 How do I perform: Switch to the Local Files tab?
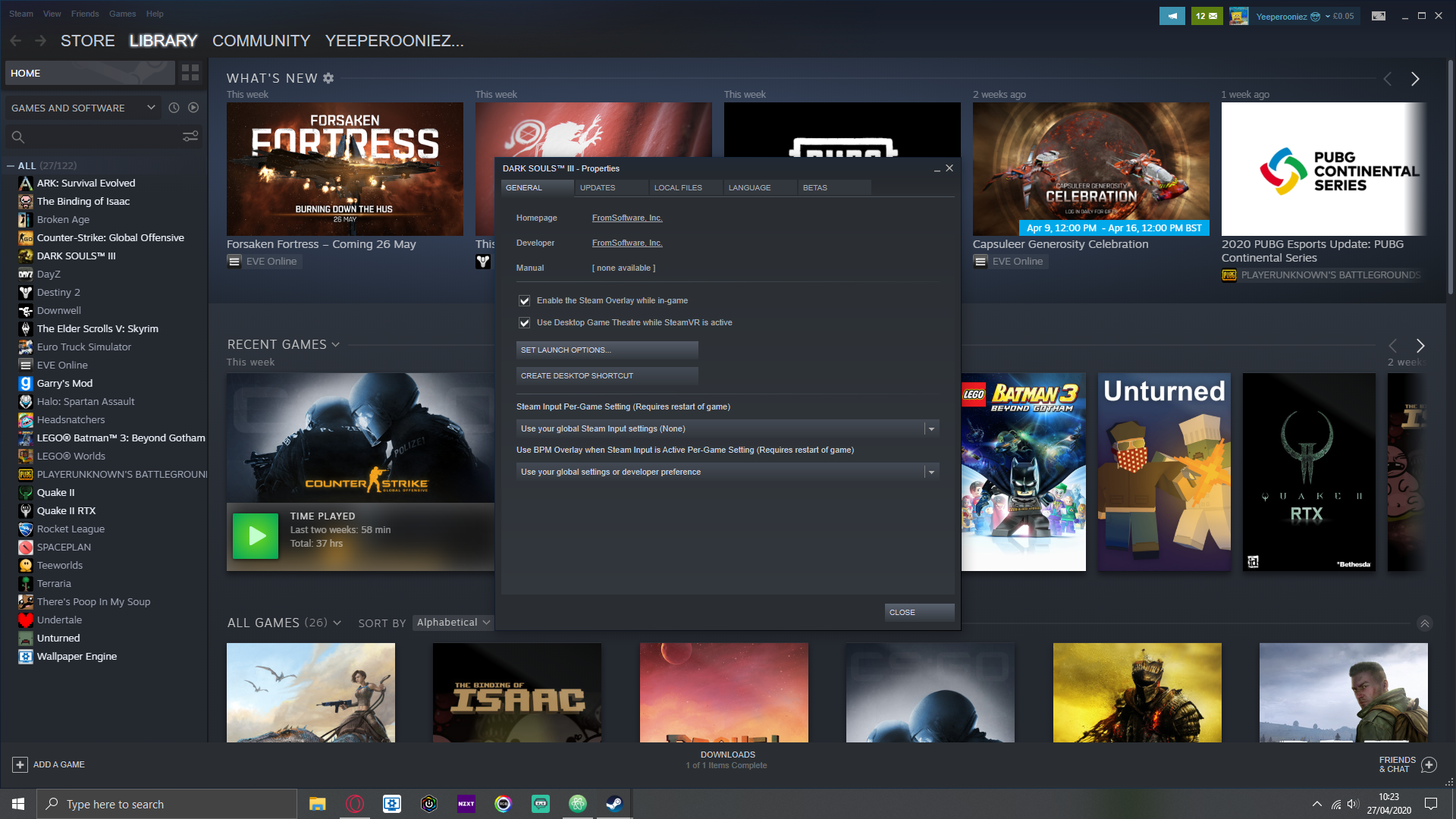point(678,187)
